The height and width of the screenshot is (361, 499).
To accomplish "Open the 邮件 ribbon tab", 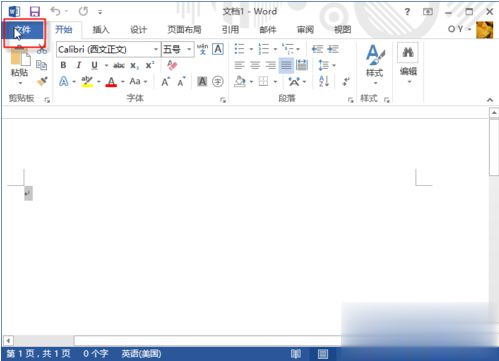I will [x=268, y=30].
